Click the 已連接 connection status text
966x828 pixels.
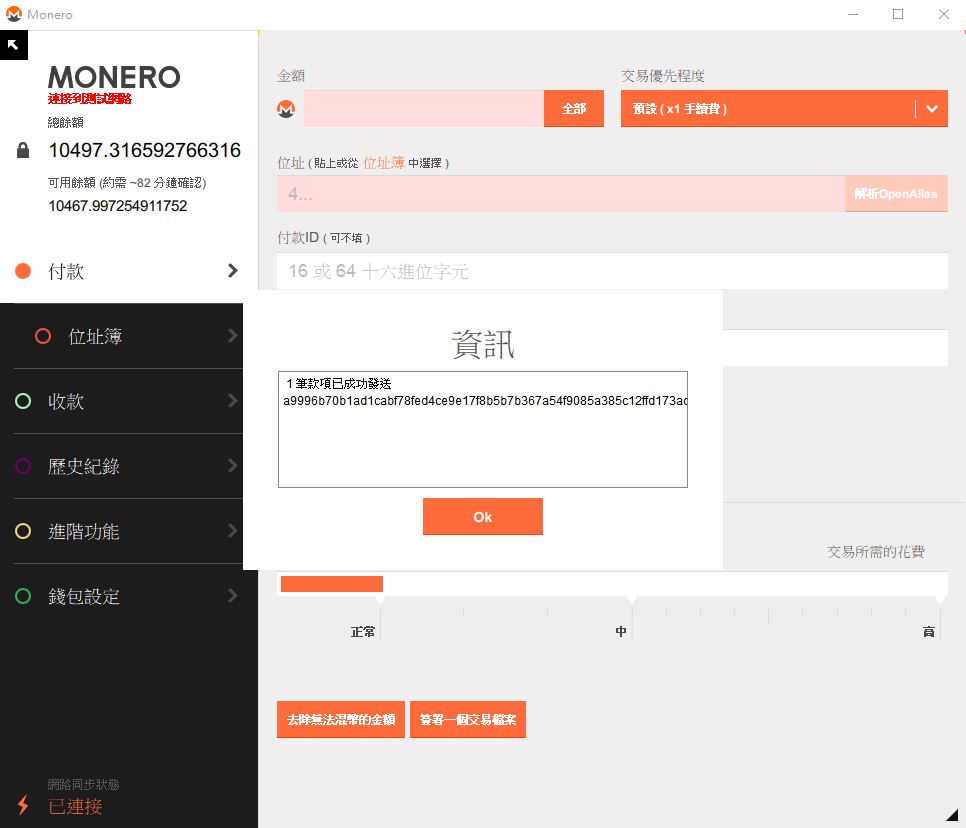click(x=75, y=806)
